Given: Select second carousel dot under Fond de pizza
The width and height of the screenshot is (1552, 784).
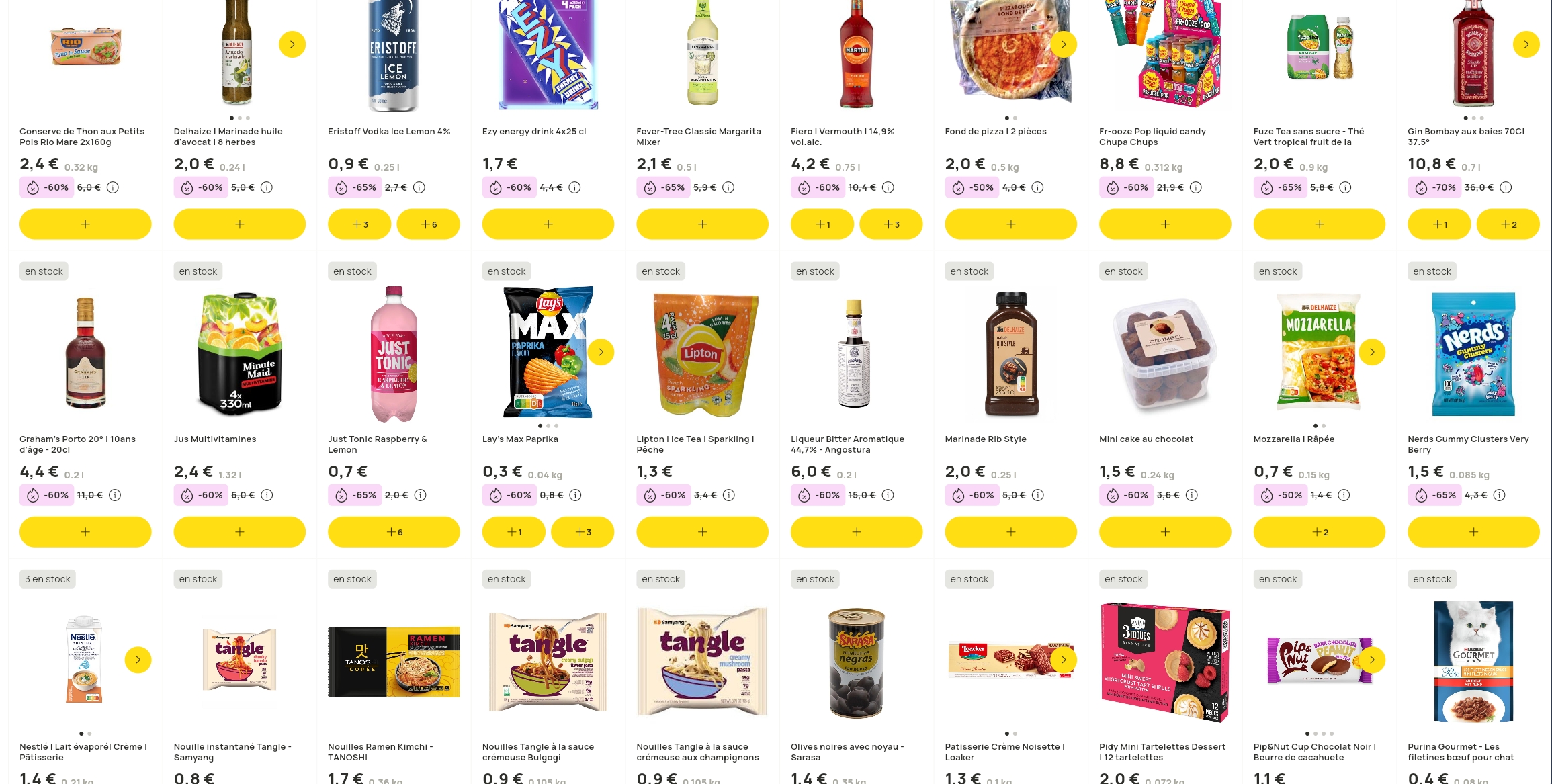Looking at the screenshot, I should point(1015,118).
